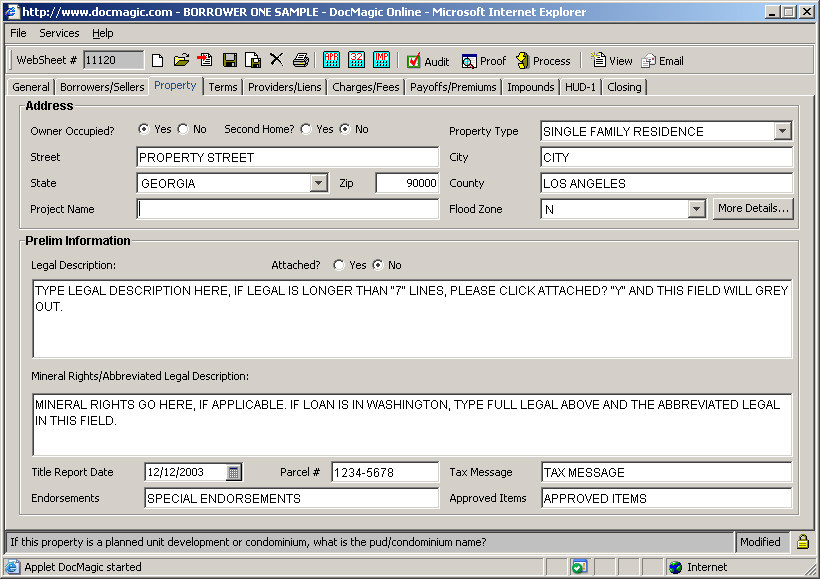Click the Parcel # field
820x579 pixels.
coord(385,472)
